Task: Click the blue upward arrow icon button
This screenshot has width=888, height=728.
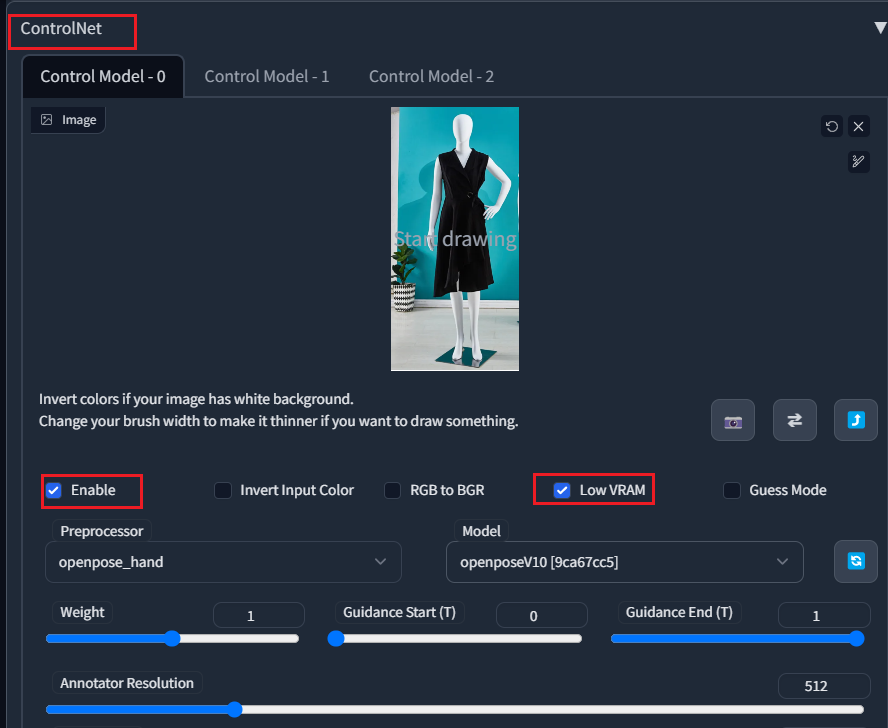Action: pos(856,421)
